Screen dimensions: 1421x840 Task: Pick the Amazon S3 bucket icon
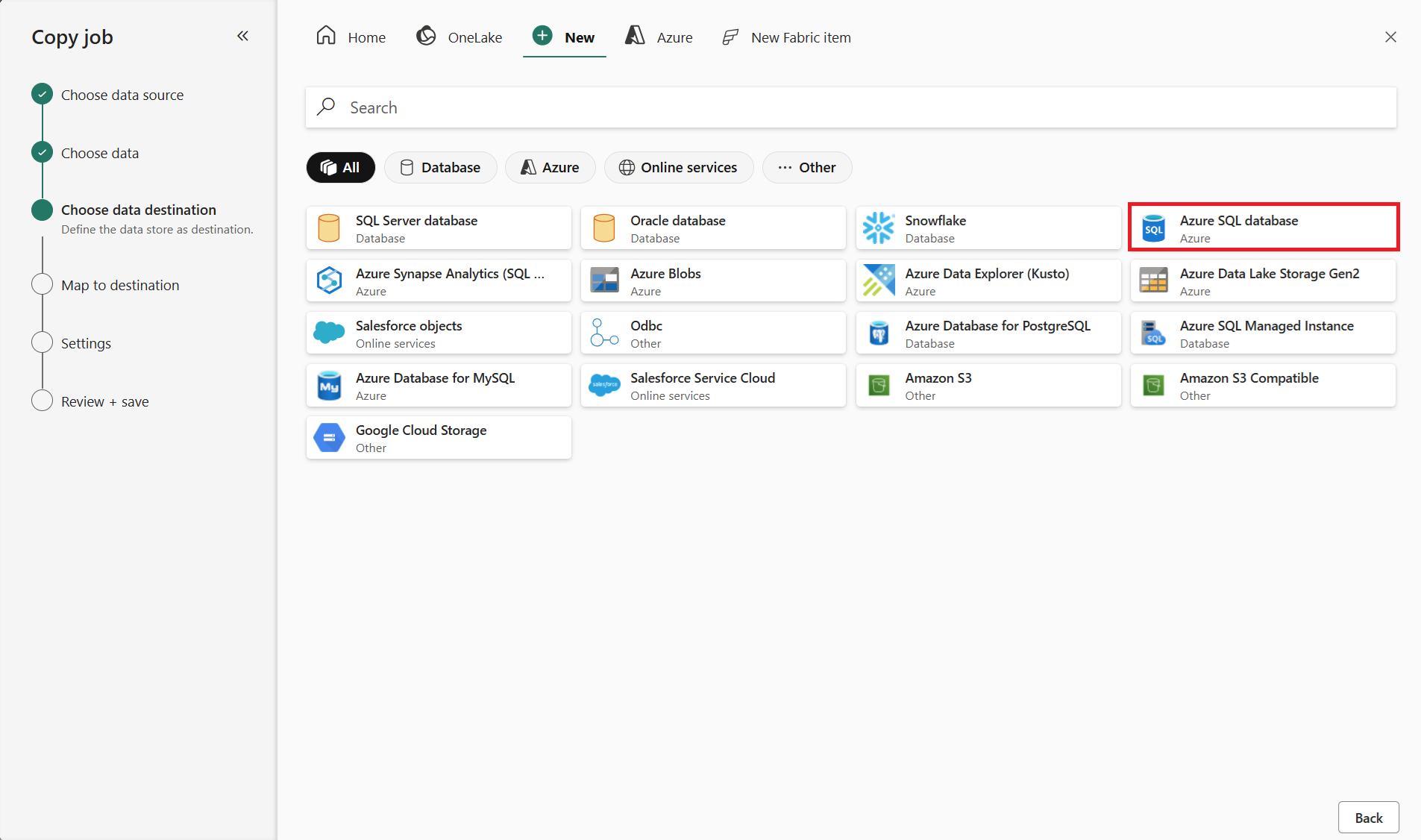click(x=879, y=386)
